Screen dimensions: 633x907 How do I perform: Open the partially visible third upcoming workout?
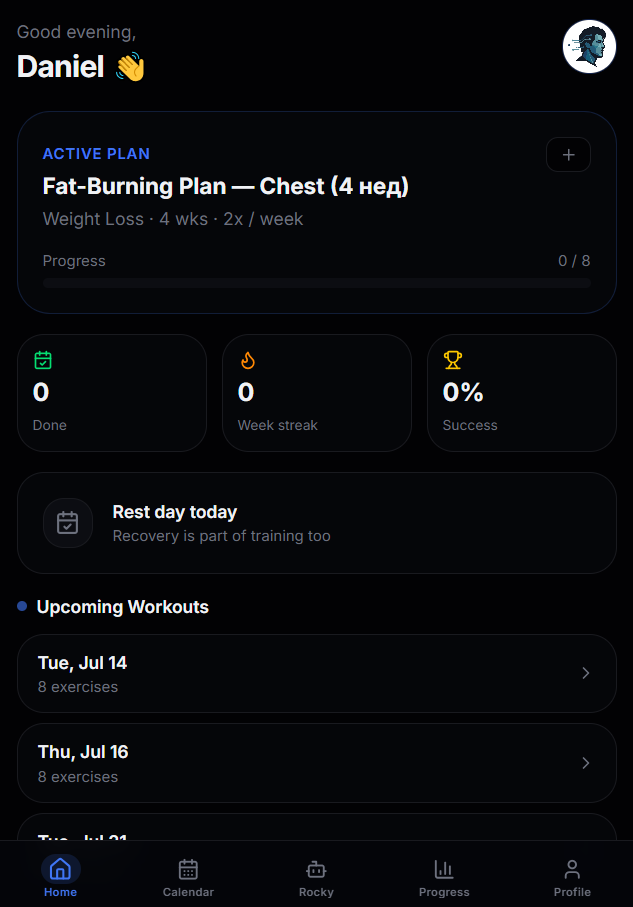coord(316,827)
